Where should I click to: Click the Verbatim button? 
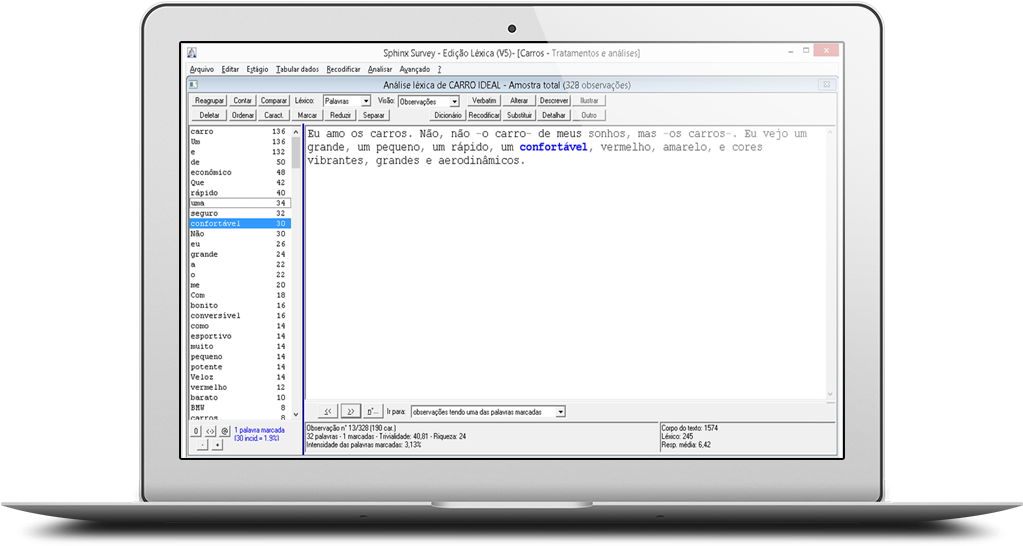484,101
